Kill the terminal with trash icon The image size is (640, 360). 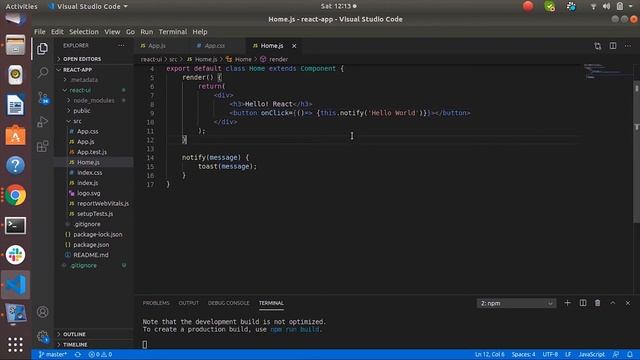598,303
